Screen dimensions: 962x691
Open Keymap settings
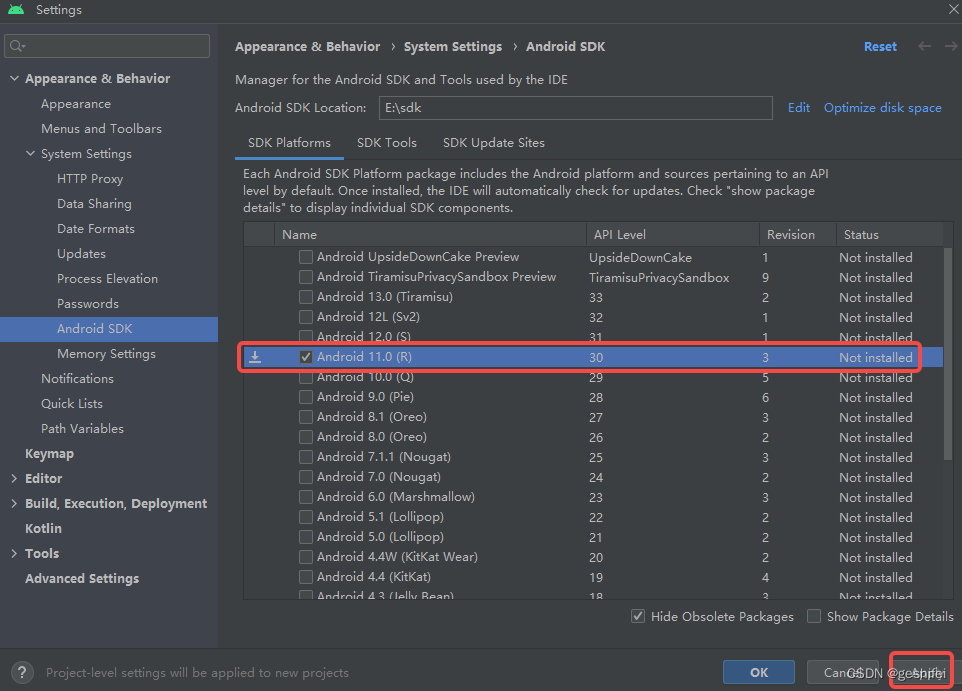pyautogui.click(x=49, y=454)
